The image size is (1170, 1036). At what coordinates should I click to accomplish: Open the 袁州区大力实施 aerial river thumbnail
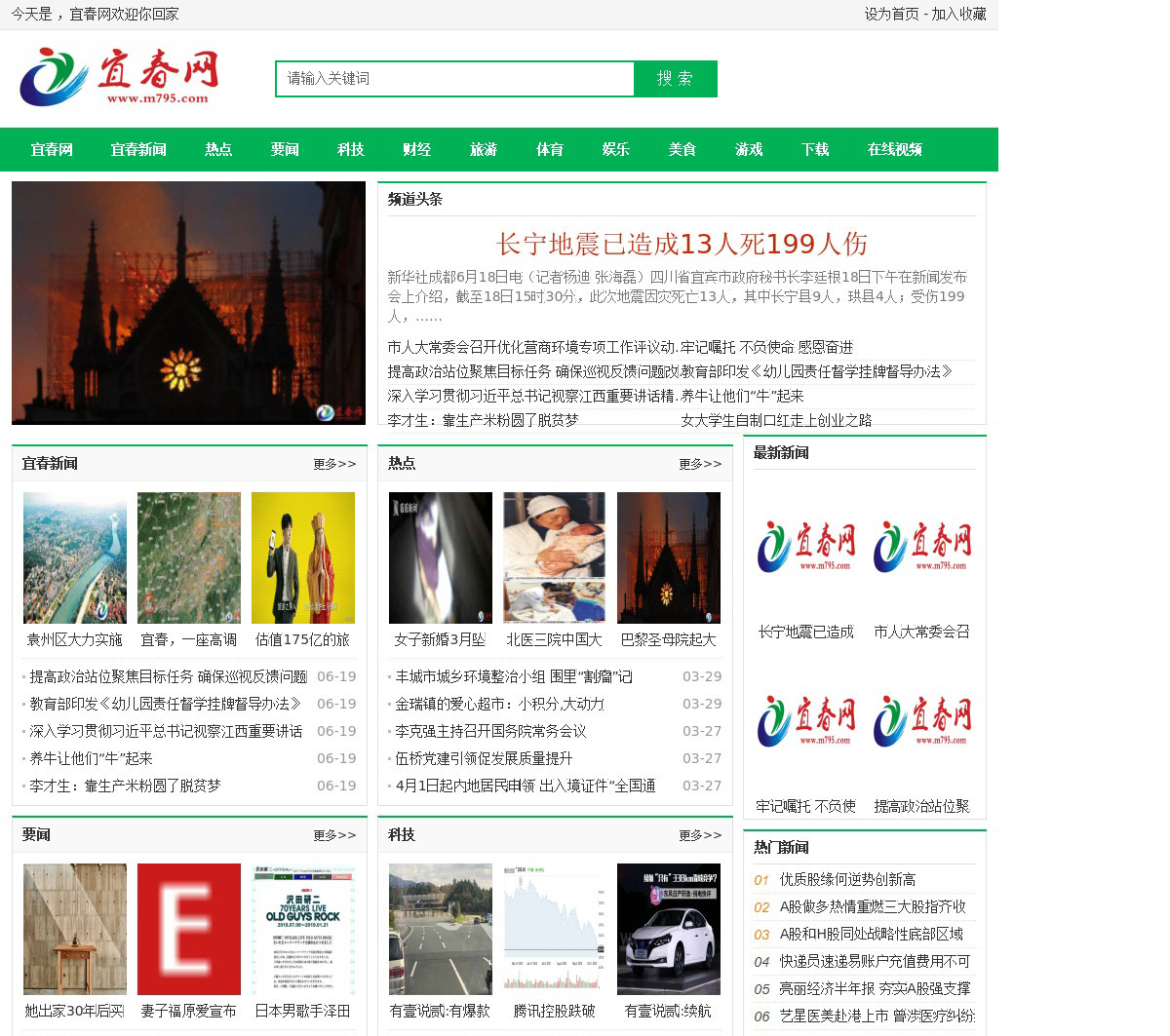click(x=75, y=557)
